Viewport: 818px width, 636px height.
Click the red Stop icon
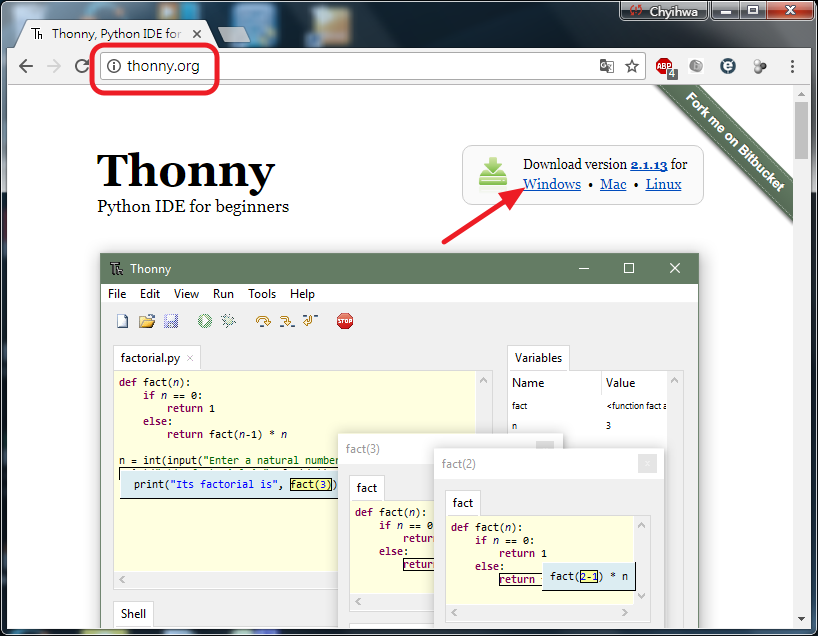[345, 321]
